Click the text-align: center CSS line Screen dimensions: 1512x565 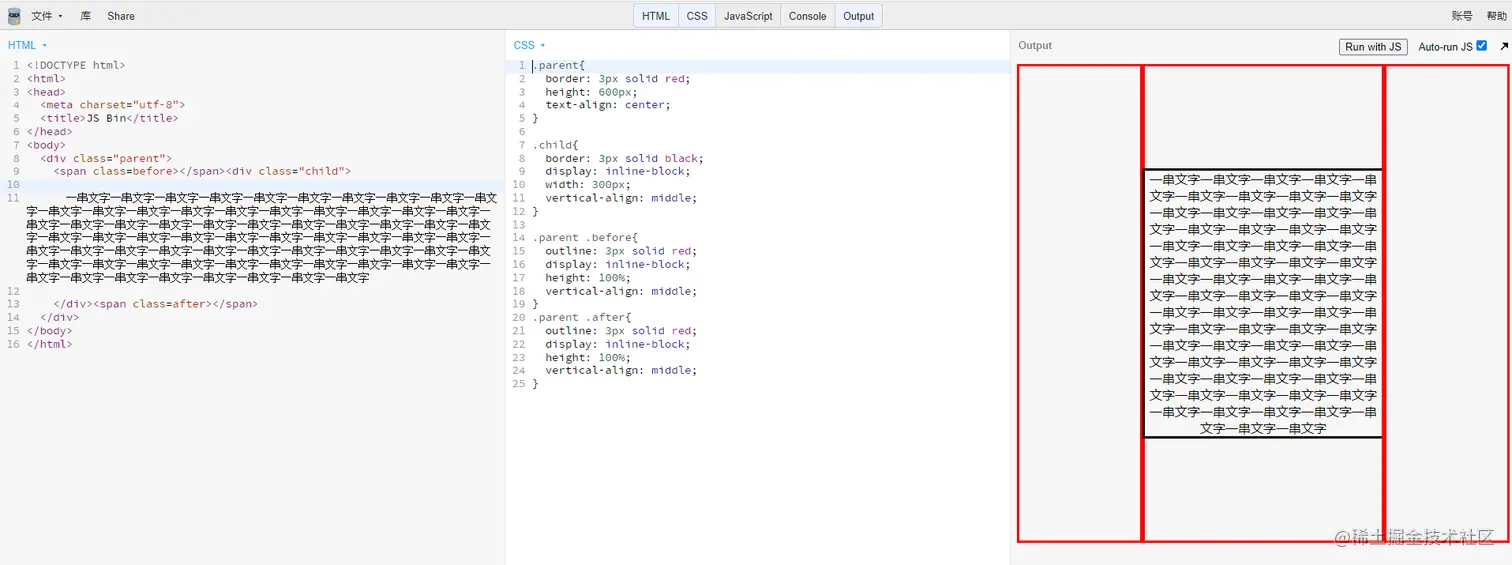(608, 105)
